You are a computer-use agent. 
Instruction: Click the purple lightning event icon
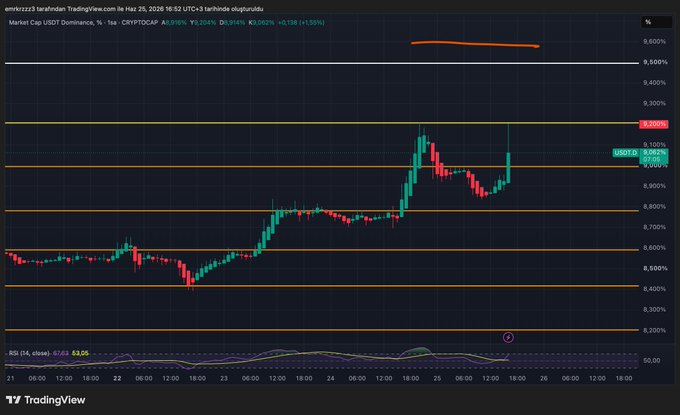(x=508, y=337)
